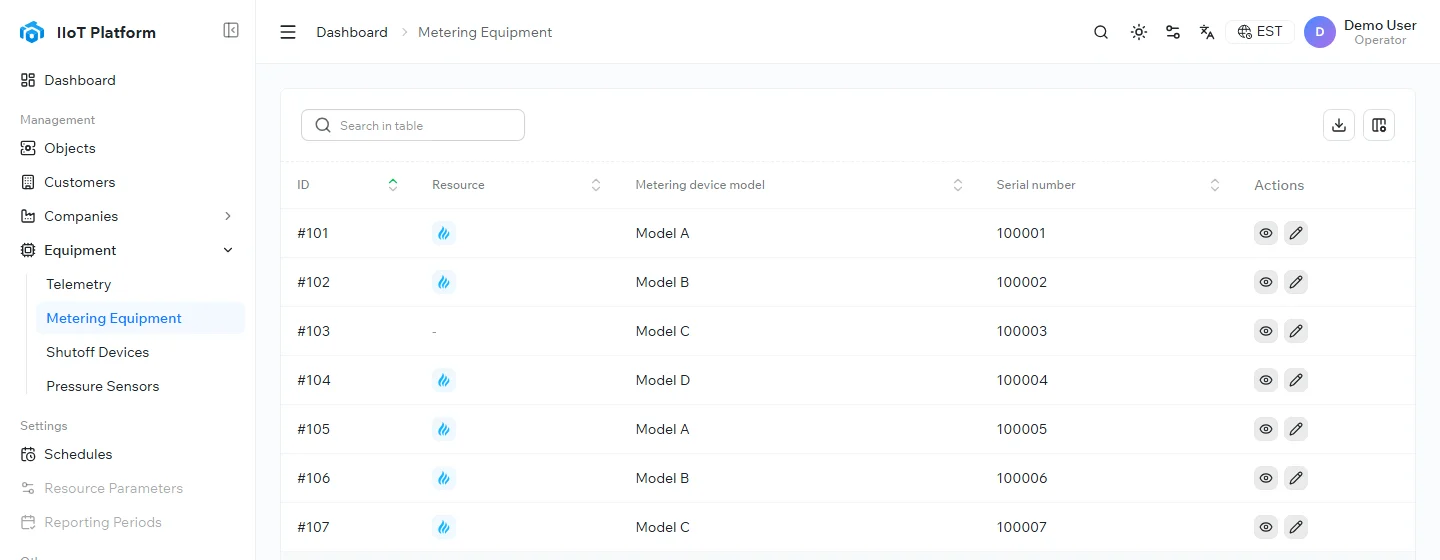Open the column settings icon

[1379, 125]
